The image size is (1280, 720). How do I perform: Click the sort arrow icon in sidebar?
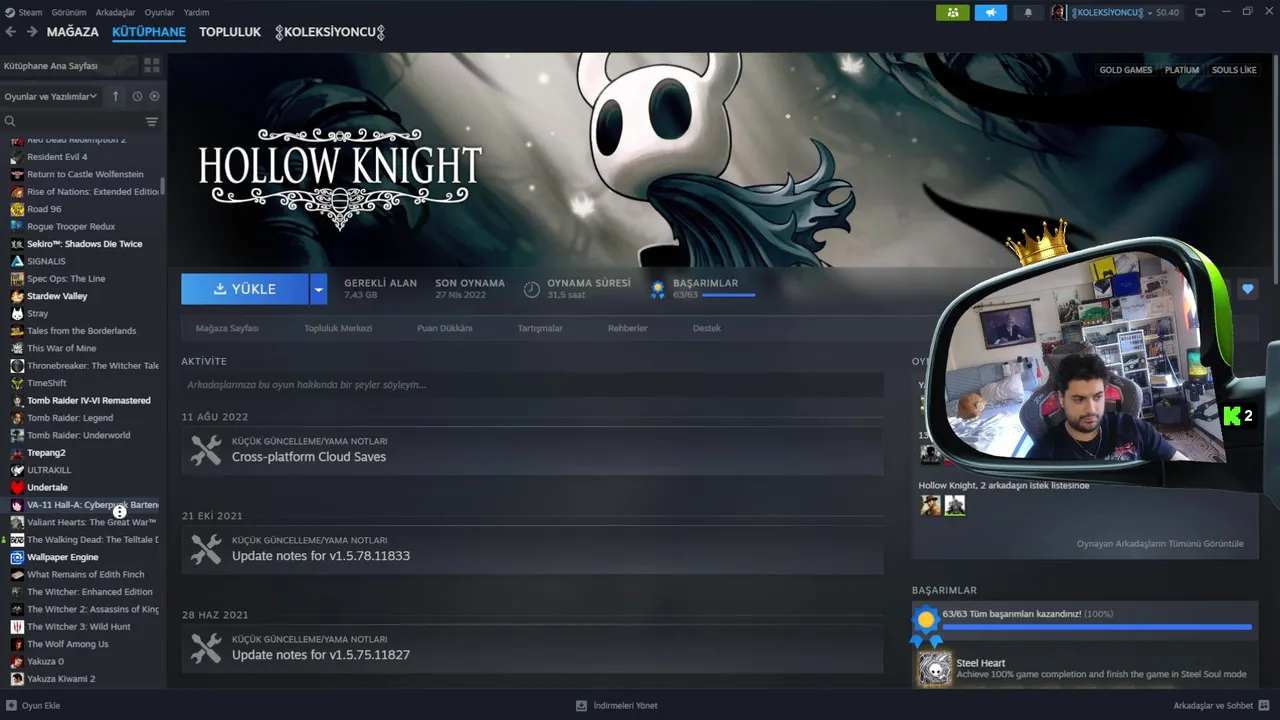pos(116,96)
